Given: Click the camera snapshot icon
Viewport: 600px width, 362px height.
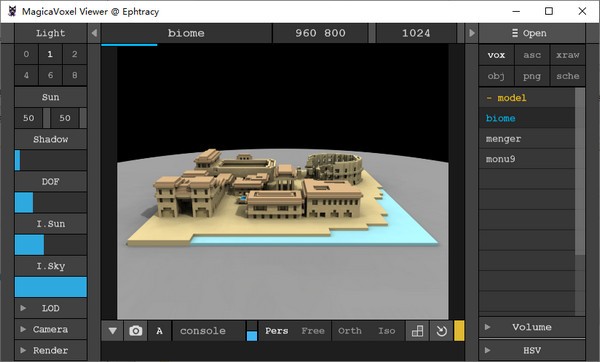Looking at the screenshot, I should (x=135, y=331).
